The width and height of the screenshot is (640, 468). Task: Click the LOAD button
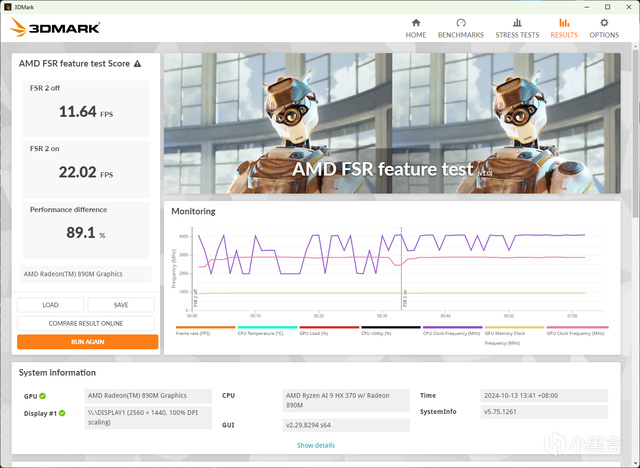pos(50,305)
